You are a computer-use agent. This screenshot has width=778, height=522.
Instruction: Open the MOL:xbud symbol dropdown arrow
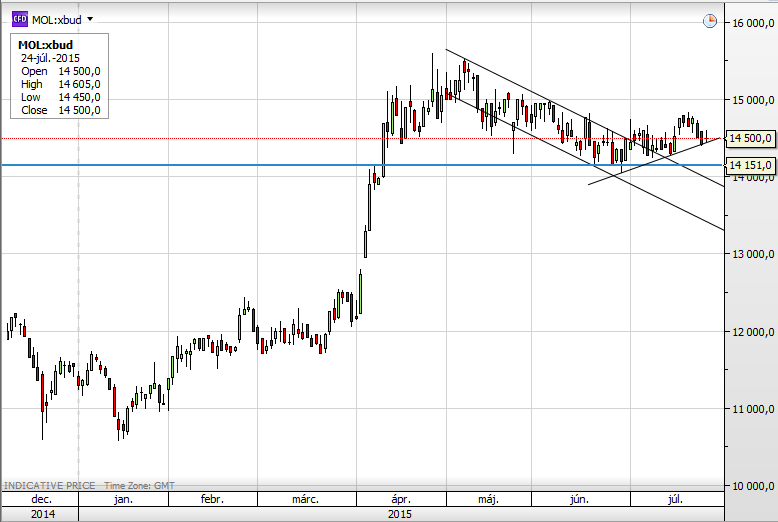point(90,19)
